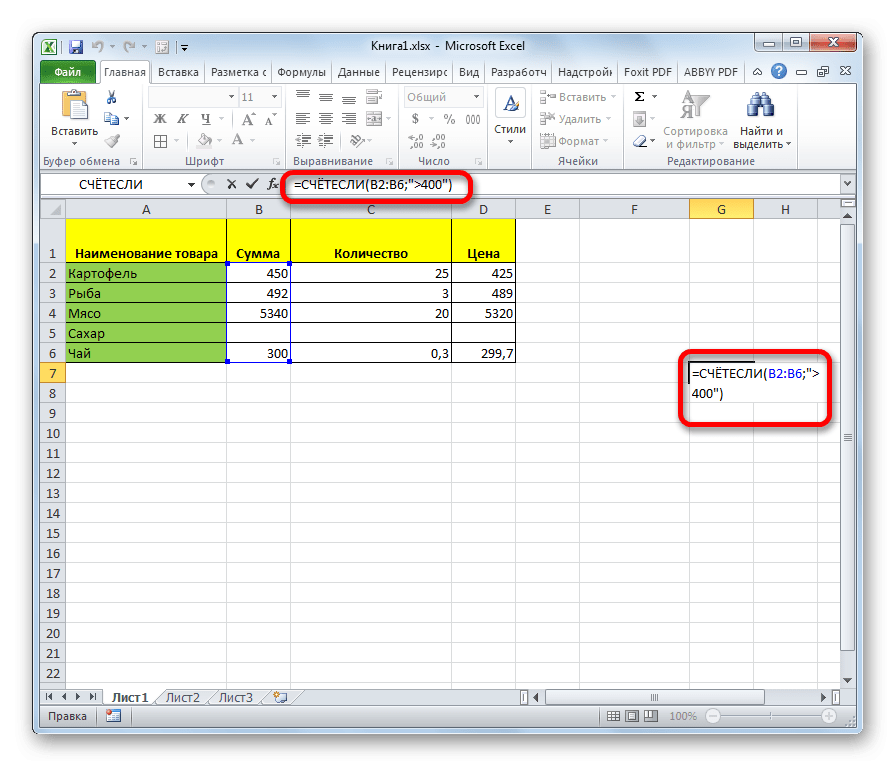Screen dimensions: 896x767
Task: Decrease font size with small A icon
Action: pos(270,119)
